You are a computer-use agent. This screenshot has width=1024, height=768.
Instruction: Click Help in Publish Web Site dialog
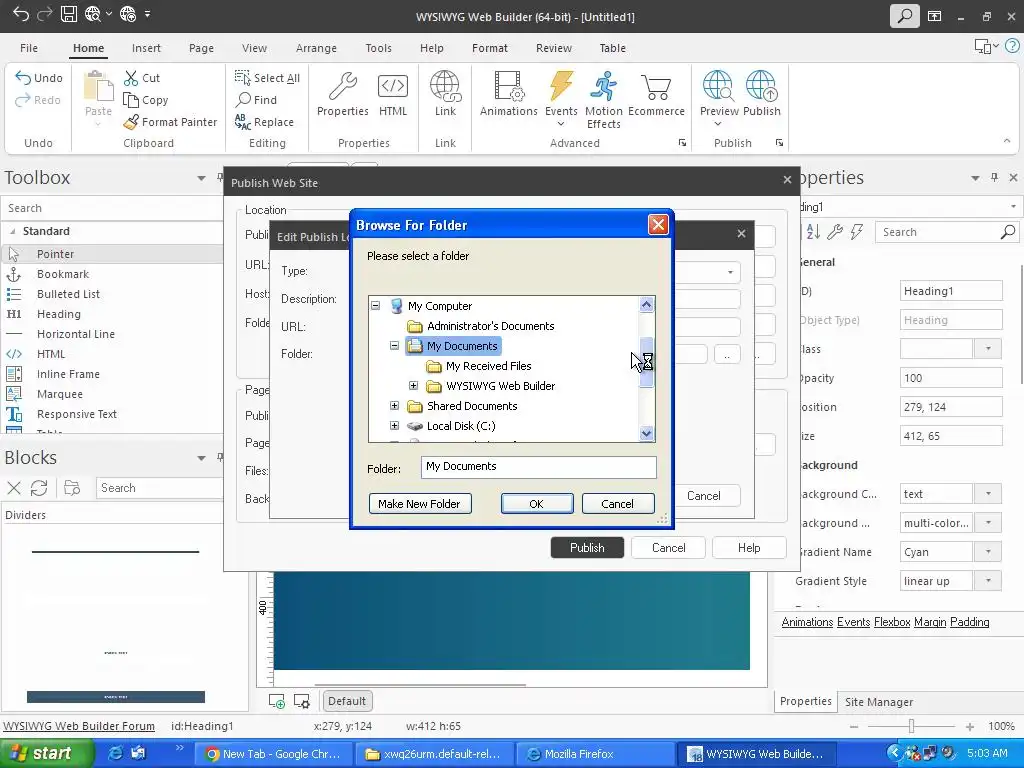click(749, 548)
